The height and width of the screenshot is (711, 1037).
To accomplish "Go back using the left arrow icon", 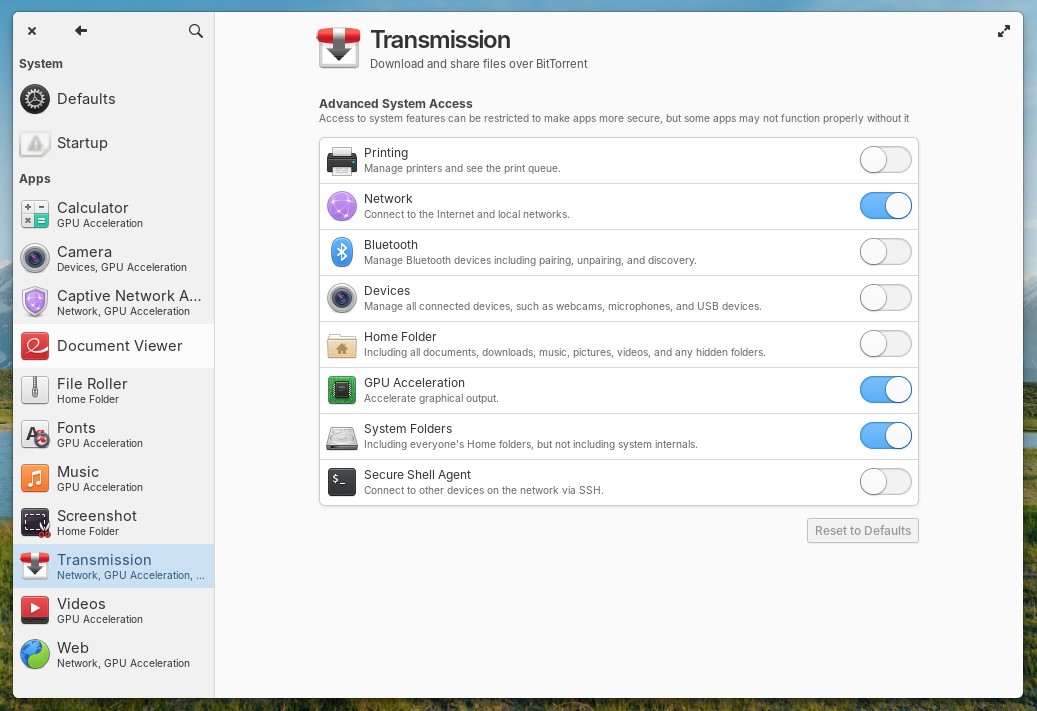I will pyautogui.click(x=81, y=30).
